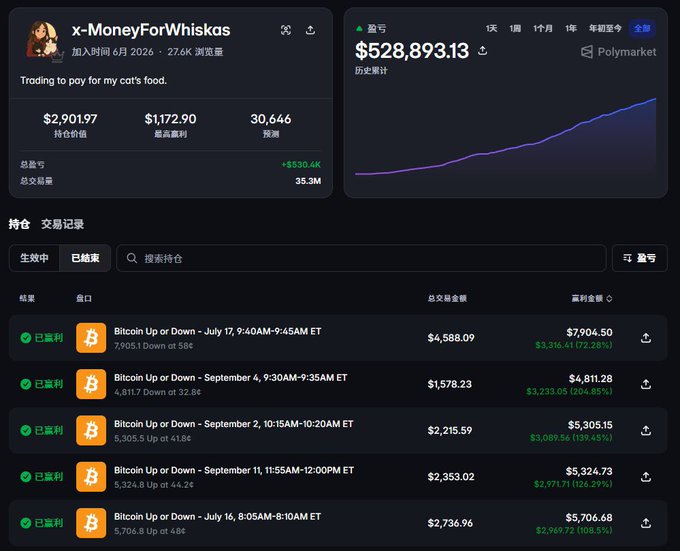Click the Bitcoin icon for July 16 row
Image resolution: width=680 pixels, height=551 pixels.
(x=91, y=523)
